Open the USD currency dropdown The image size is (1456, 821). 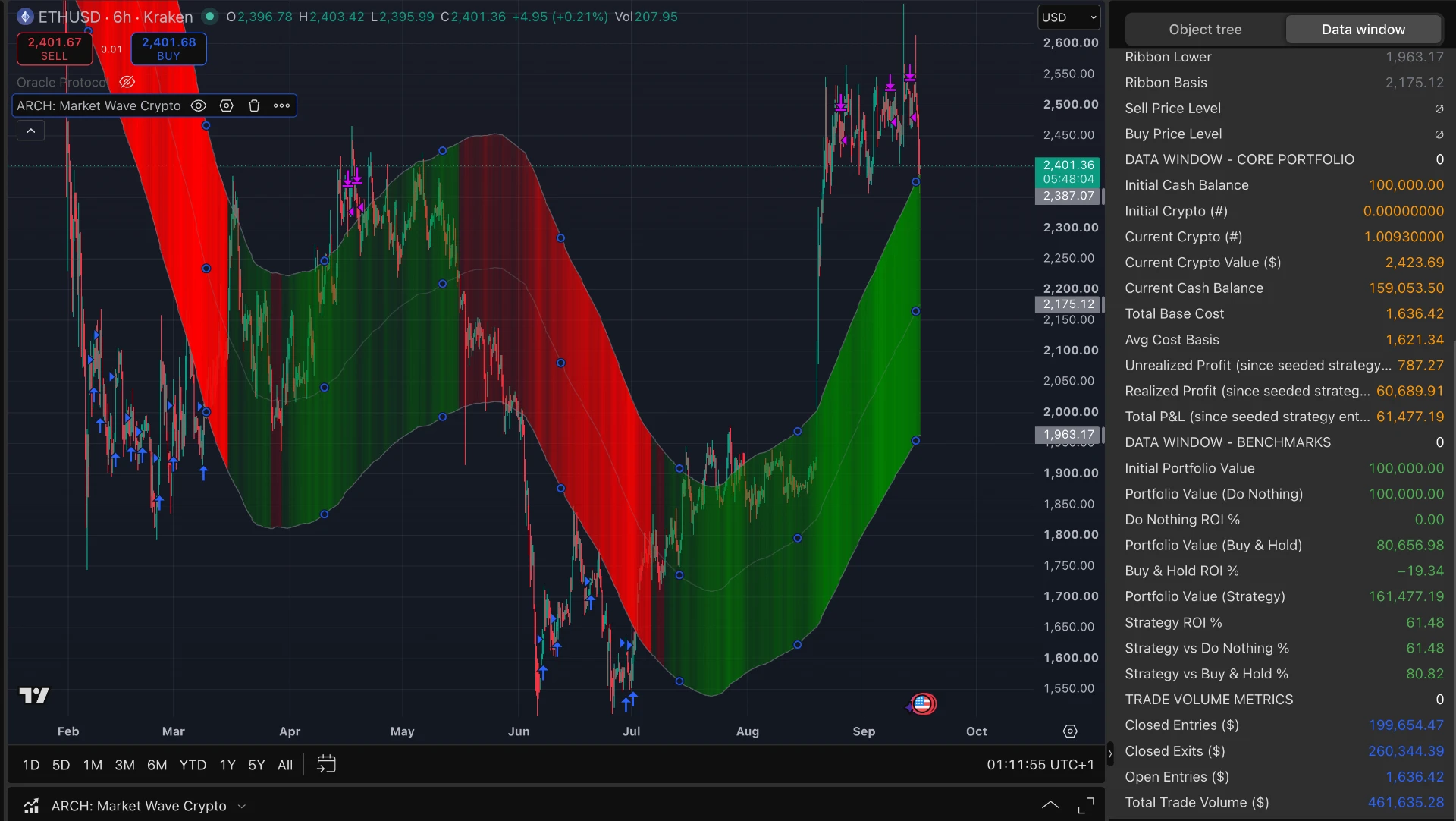tap(1068, 17)
